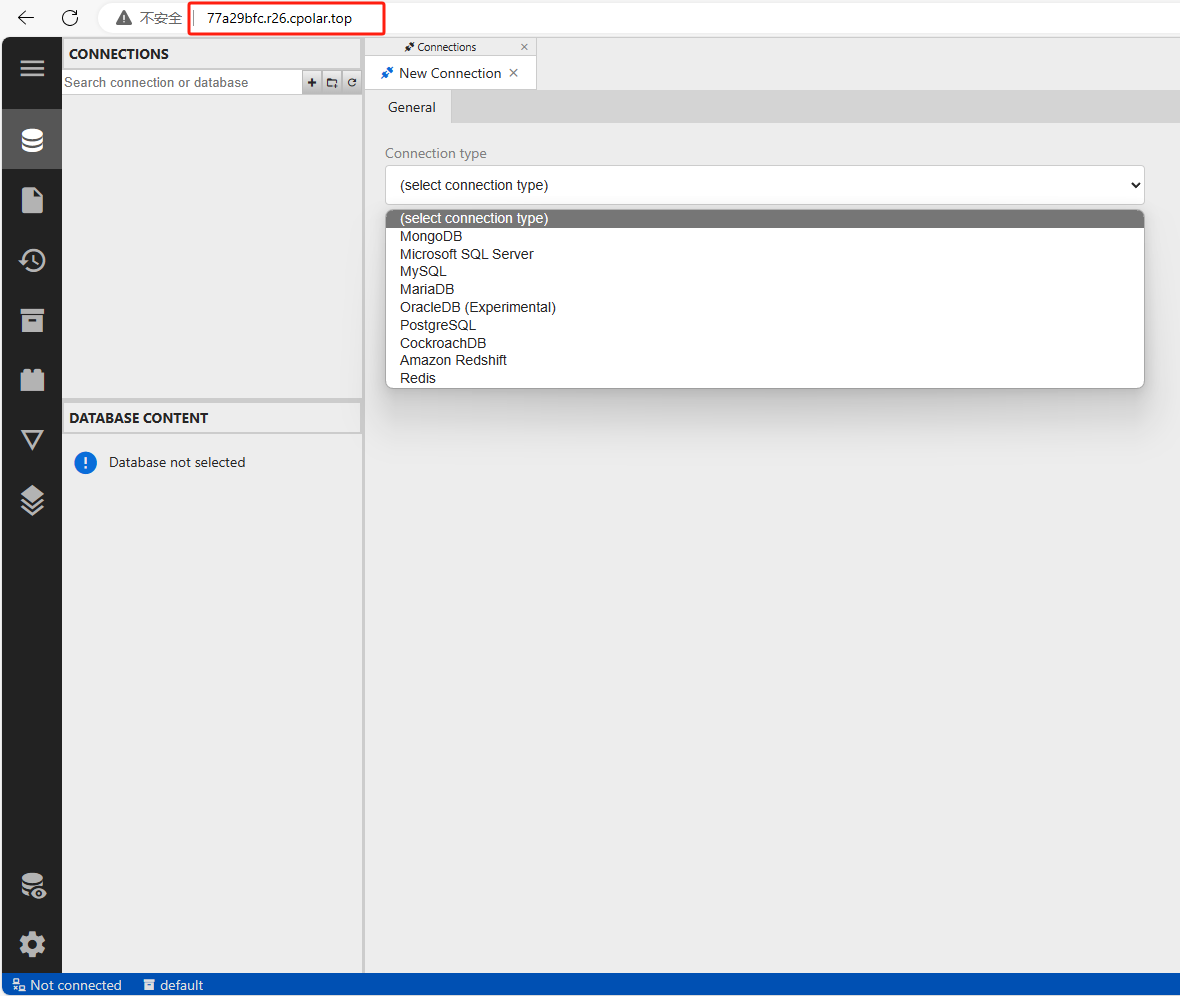Close the New Connection tab
The height and width of the screenshot is (996, 1180).
(x=514, y=73)
